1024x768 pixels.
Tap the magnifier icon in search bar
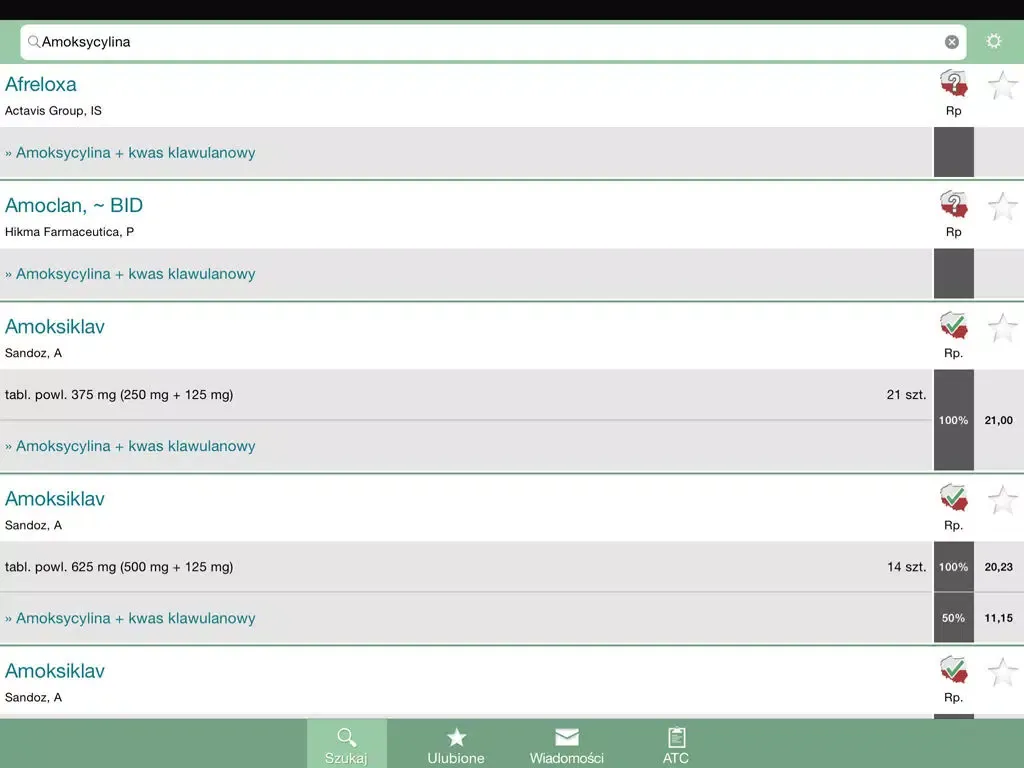(33, 42)
